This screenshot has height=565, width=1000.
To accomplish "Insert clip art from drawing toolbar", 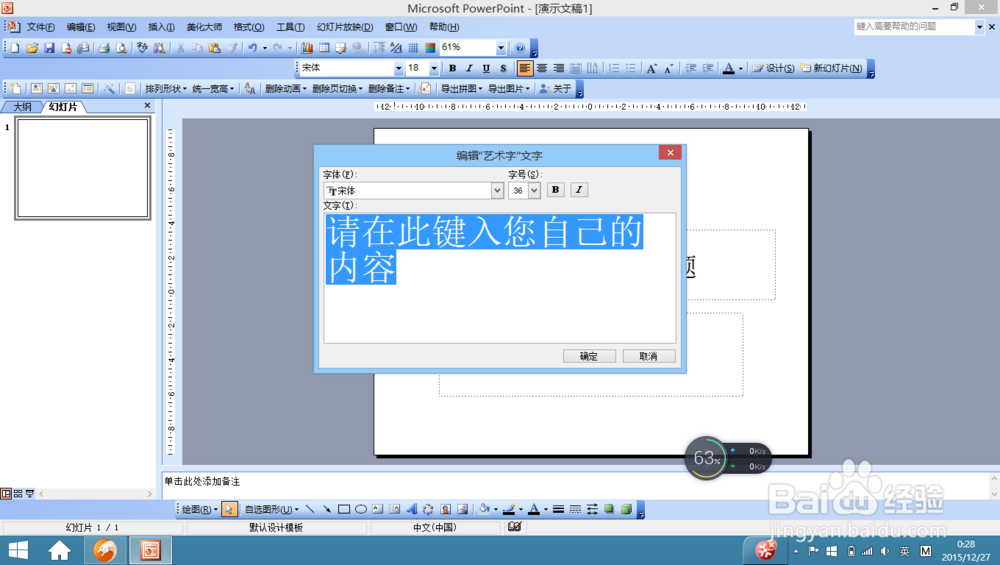I will click(445, 509).
